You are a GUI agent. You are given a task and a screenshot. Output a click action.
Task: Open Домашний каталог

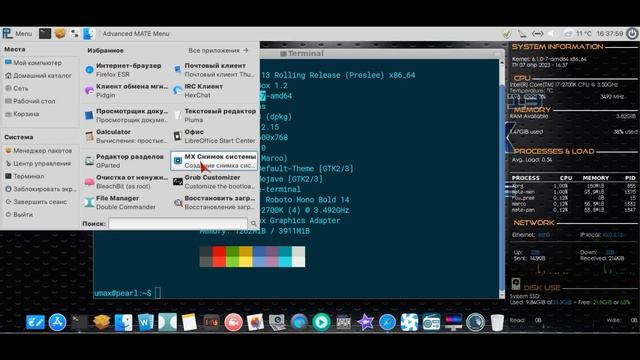point(38,76)
